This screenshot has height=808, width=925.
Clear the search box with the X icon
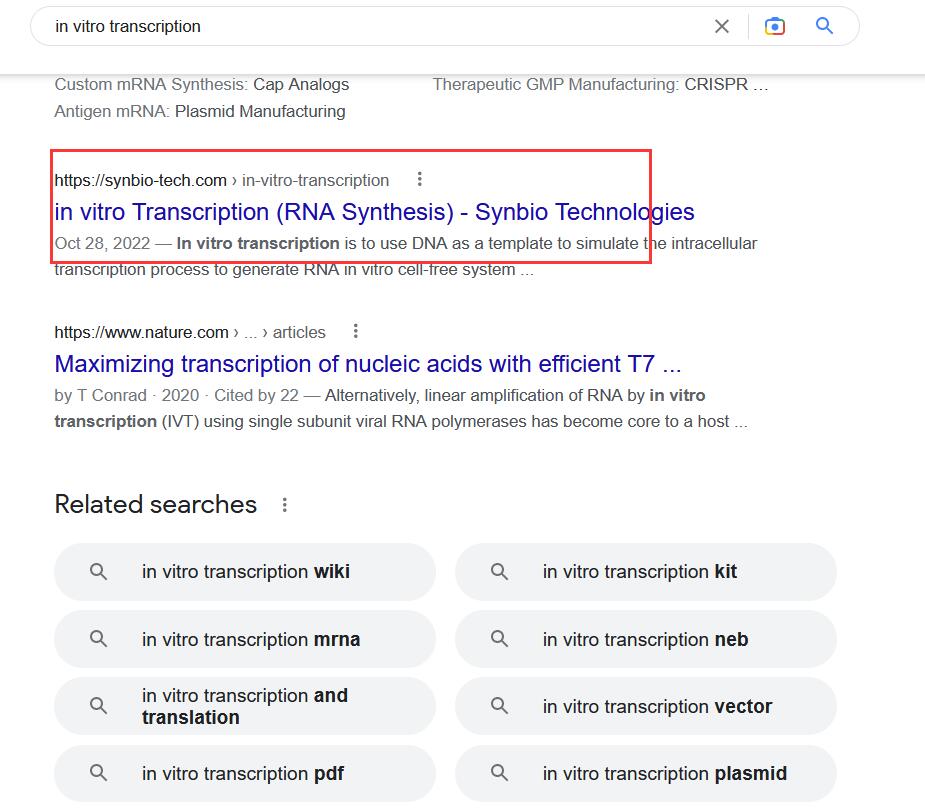[722, 27]
